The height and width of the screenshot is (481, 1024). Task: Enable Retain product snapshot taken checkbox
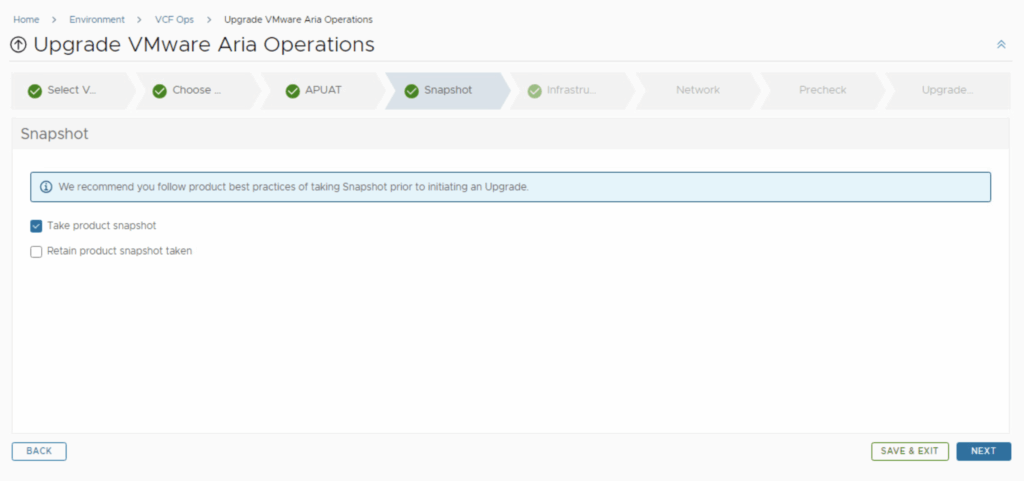(x=36, y=252)
